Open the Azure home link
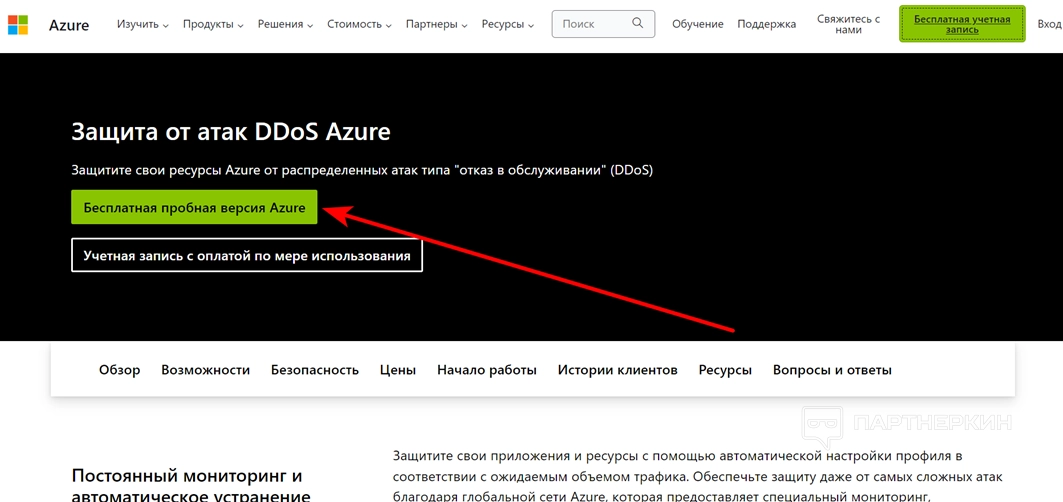This screenshot has height=502, width=1063. [69, 24]
